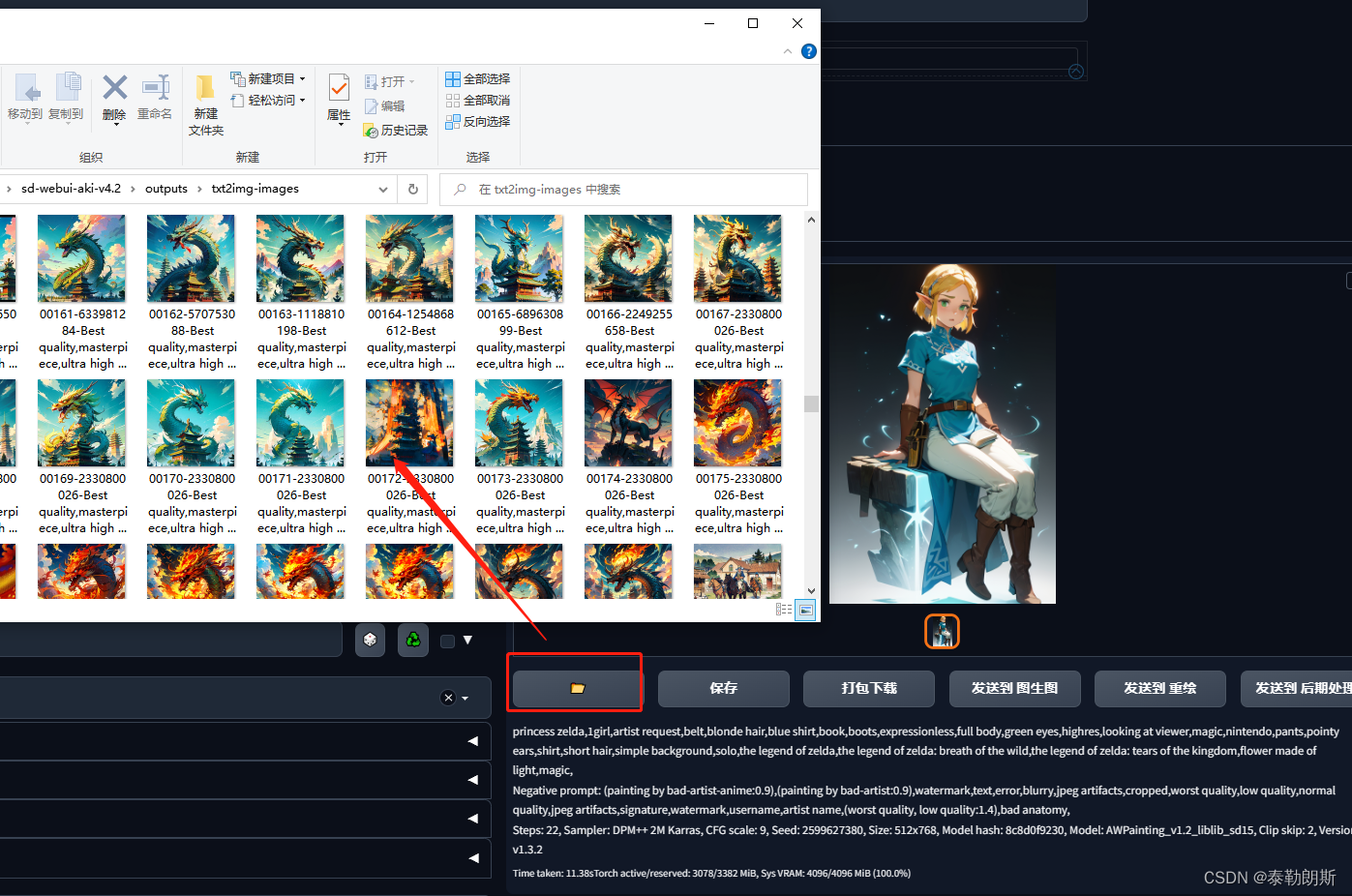The height and width of the screenshot is (896, 1352).
Task: Click 发送到 图生图 button
Action: (x=1014, y=688)
